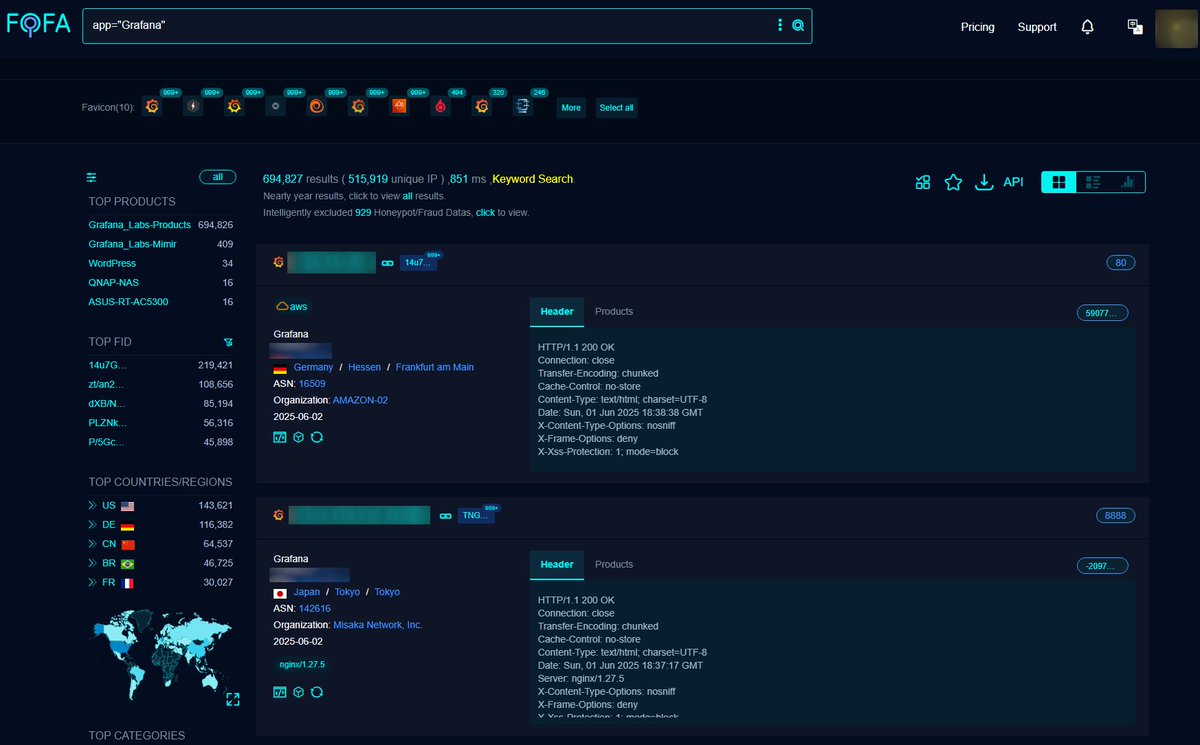Click cube icon on the Japan result

(298, 691)
